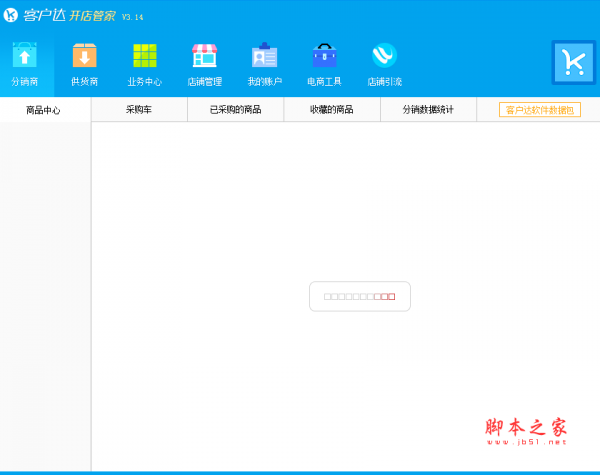Click the V3.14 version label
The image size is (600, 475).
tap(133, 17)
